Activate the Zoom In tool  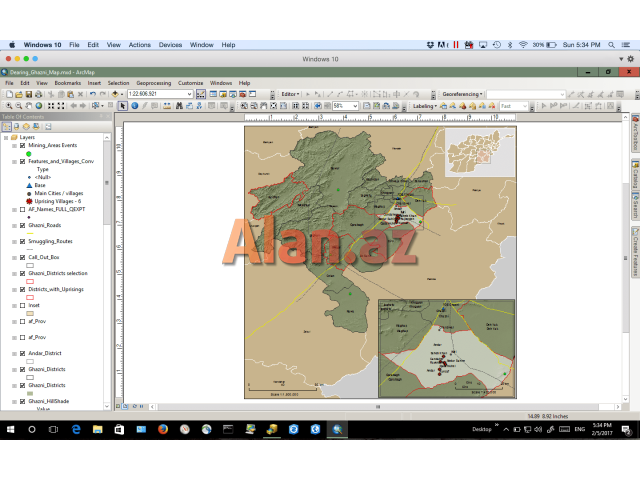click(x=7, y=106)
